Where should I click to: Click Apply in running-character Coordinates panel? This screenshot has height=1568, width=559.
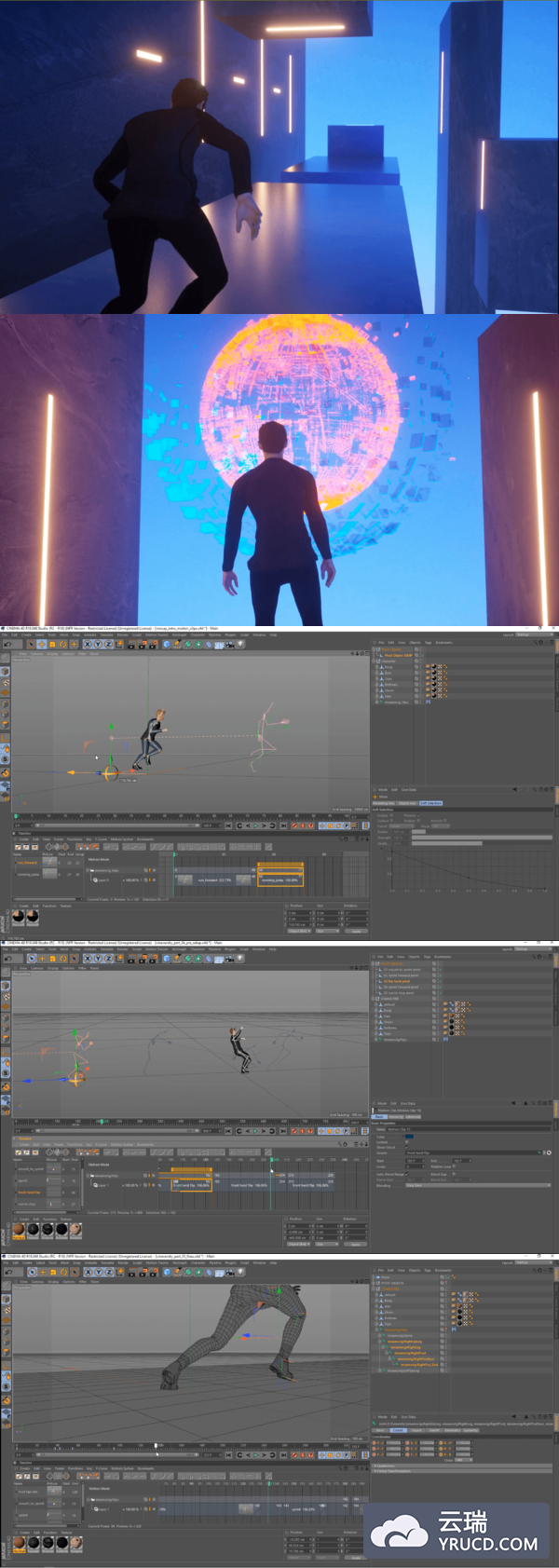(357, 931)
